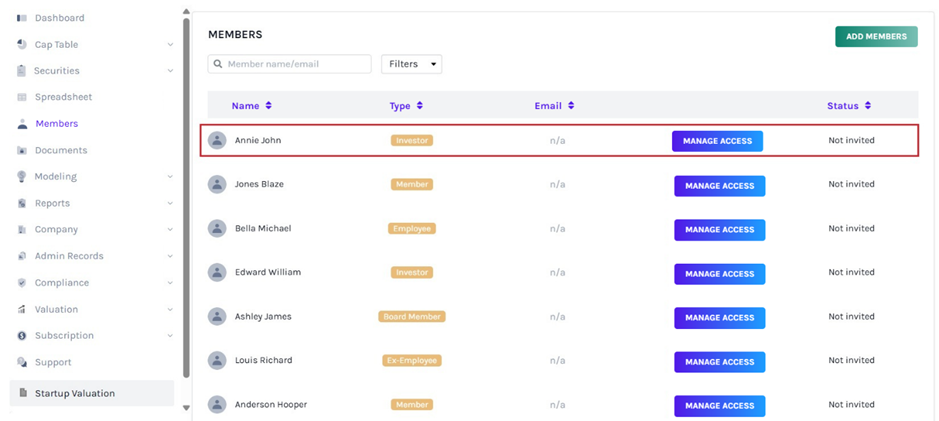
Task: Click the Add Members button
Action: 875,37
